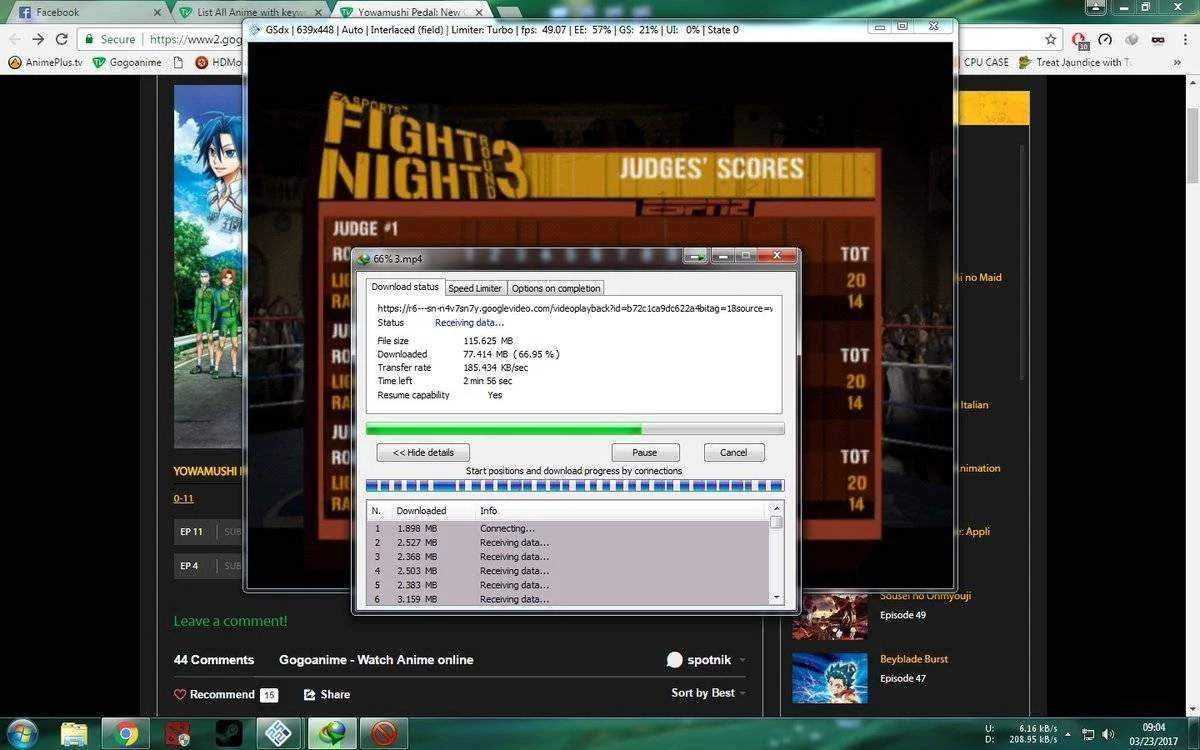The height and width of the screenshot is (750, 1200).
Task: Open the Speed Limiter tab
Action: click(x=475, y=288)
